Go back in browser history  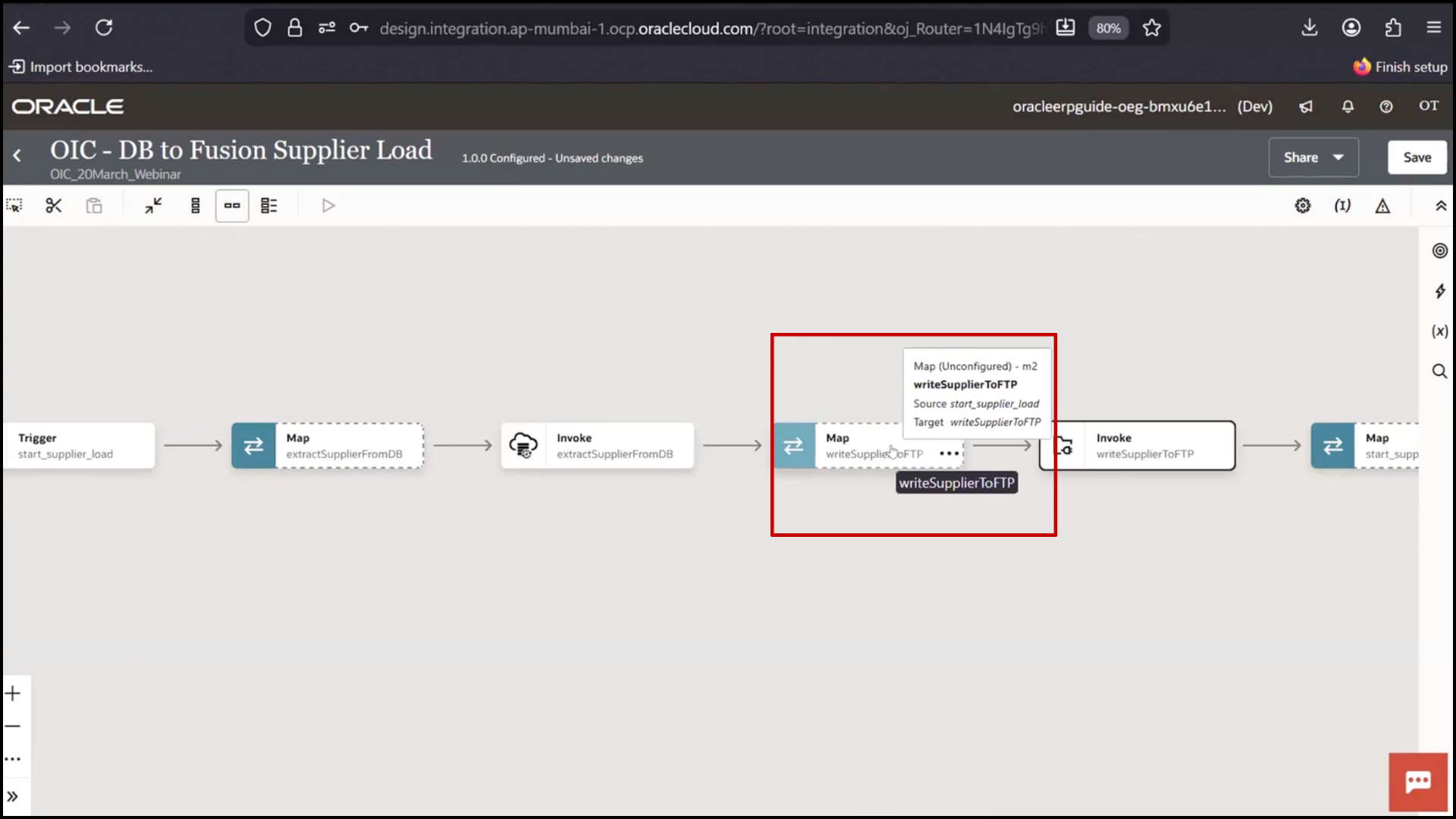(21, 28)
